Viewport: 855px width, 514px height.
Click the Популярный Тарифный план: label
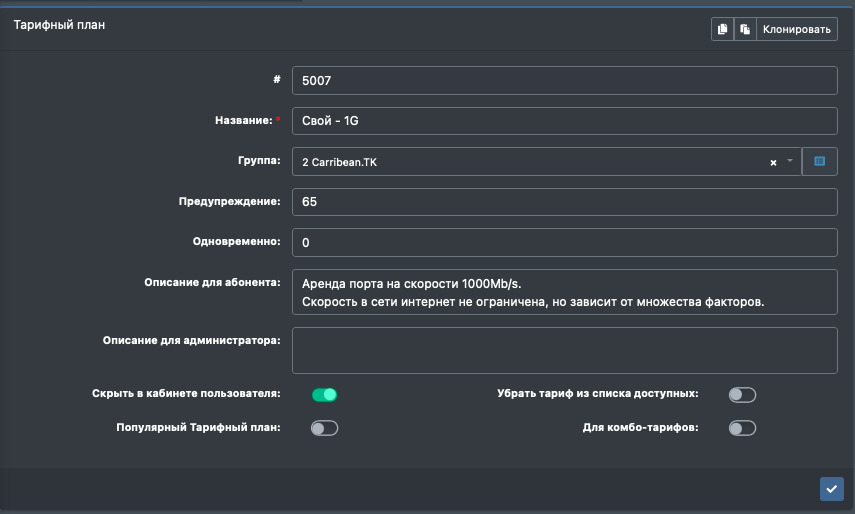click(198, 427)
